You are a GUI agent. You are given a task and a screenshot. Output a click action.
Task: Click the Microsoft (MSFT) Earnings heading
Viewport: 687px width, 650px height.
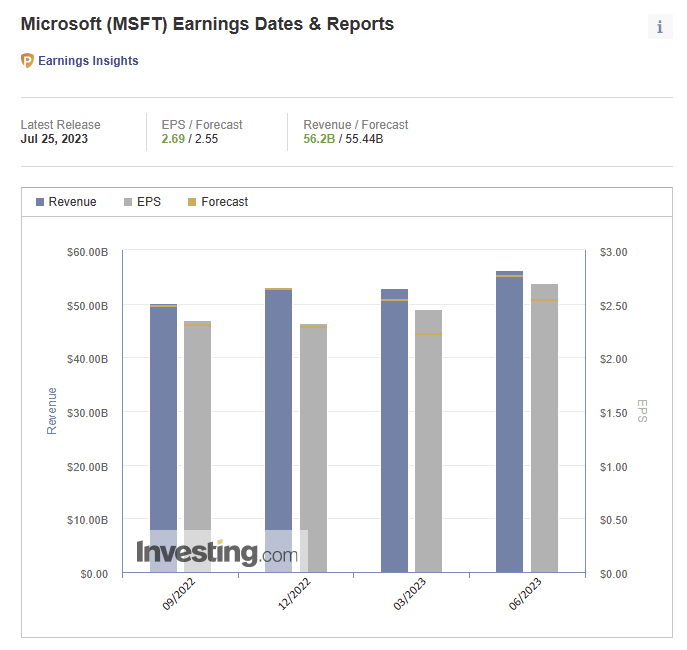tap(207, 24)
